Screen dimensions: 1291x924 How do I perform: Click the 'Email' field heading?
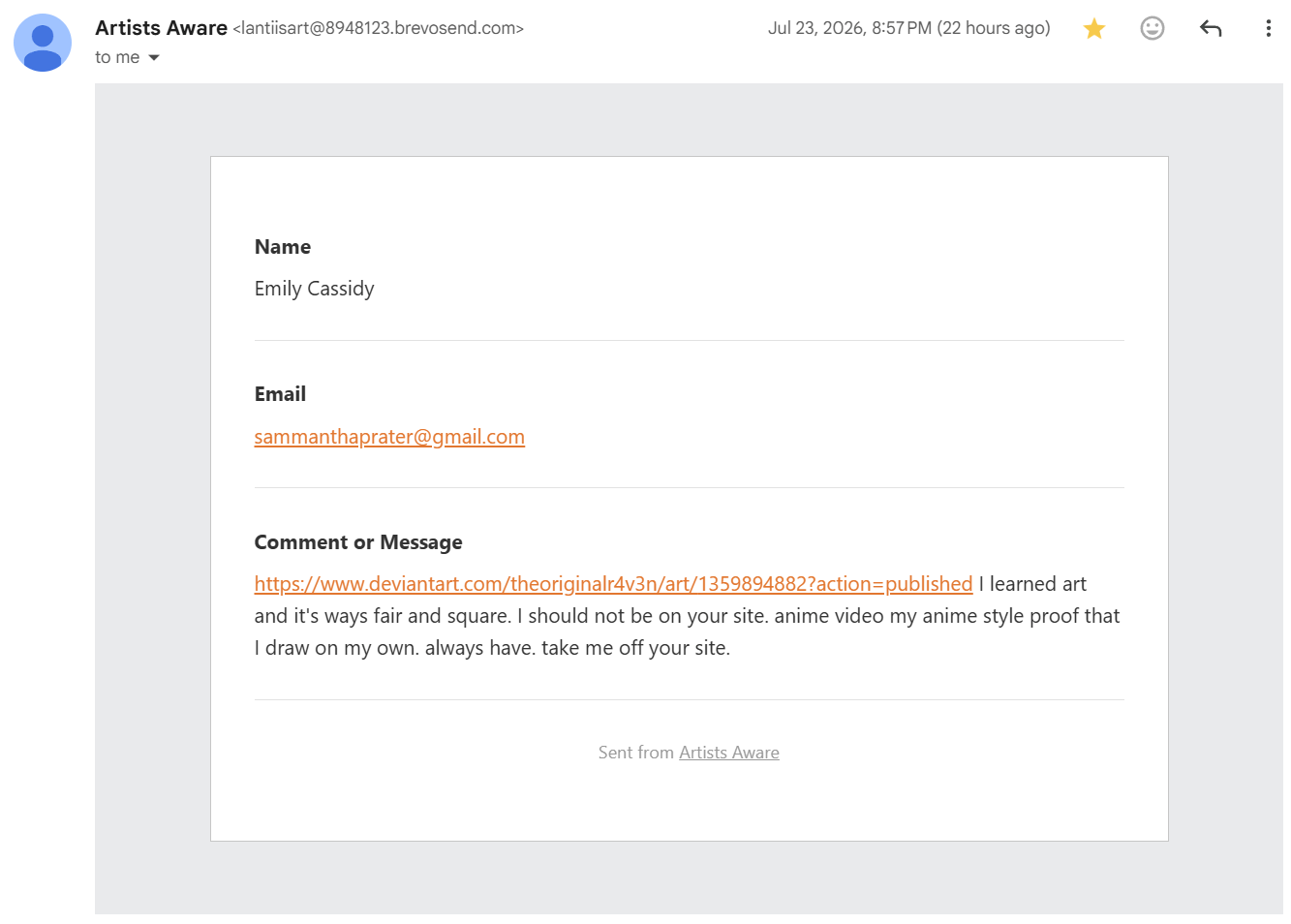click(x=280, y=394)
